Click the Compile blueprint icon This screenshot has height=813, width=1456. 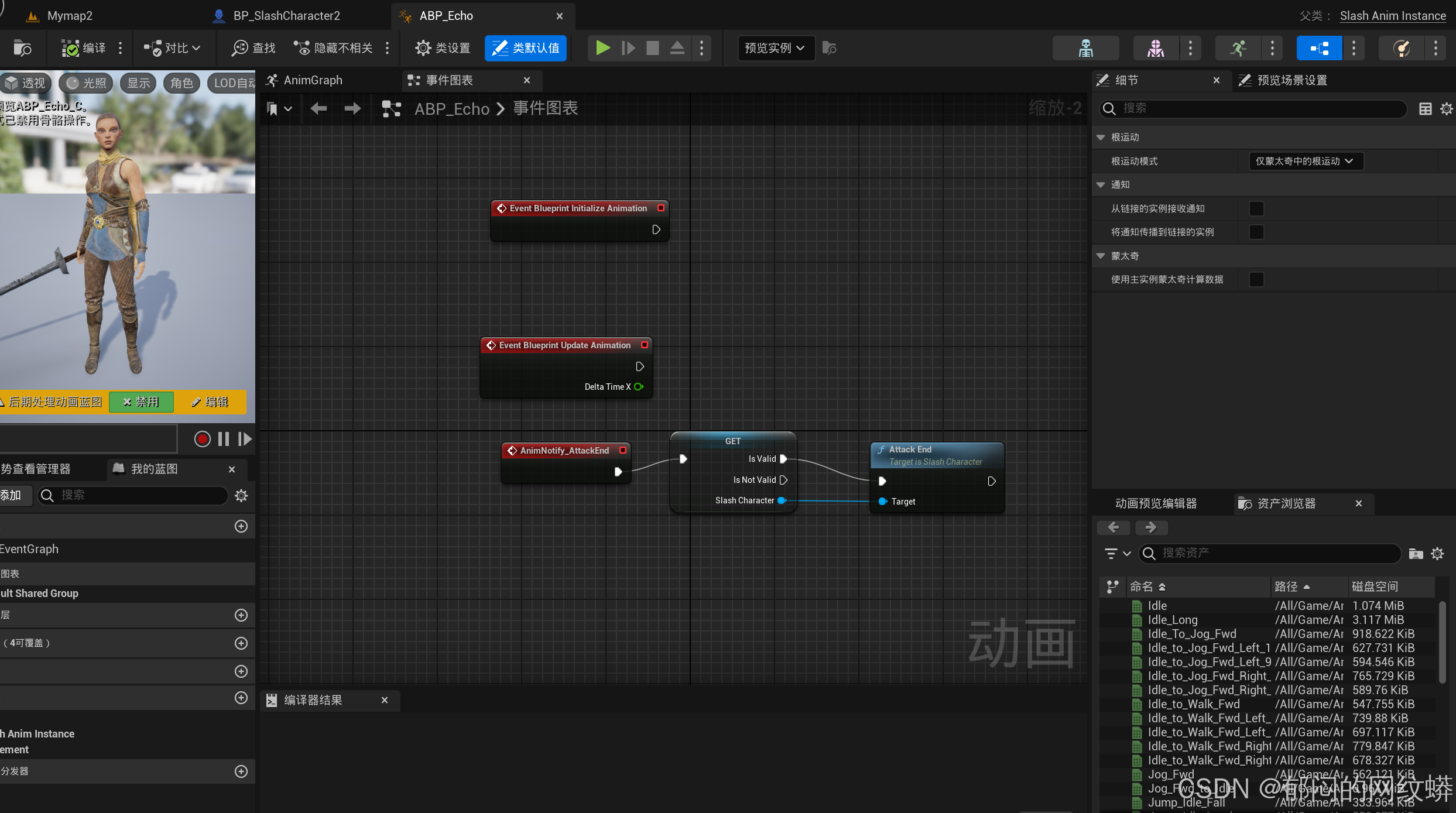tap(71, 48)
